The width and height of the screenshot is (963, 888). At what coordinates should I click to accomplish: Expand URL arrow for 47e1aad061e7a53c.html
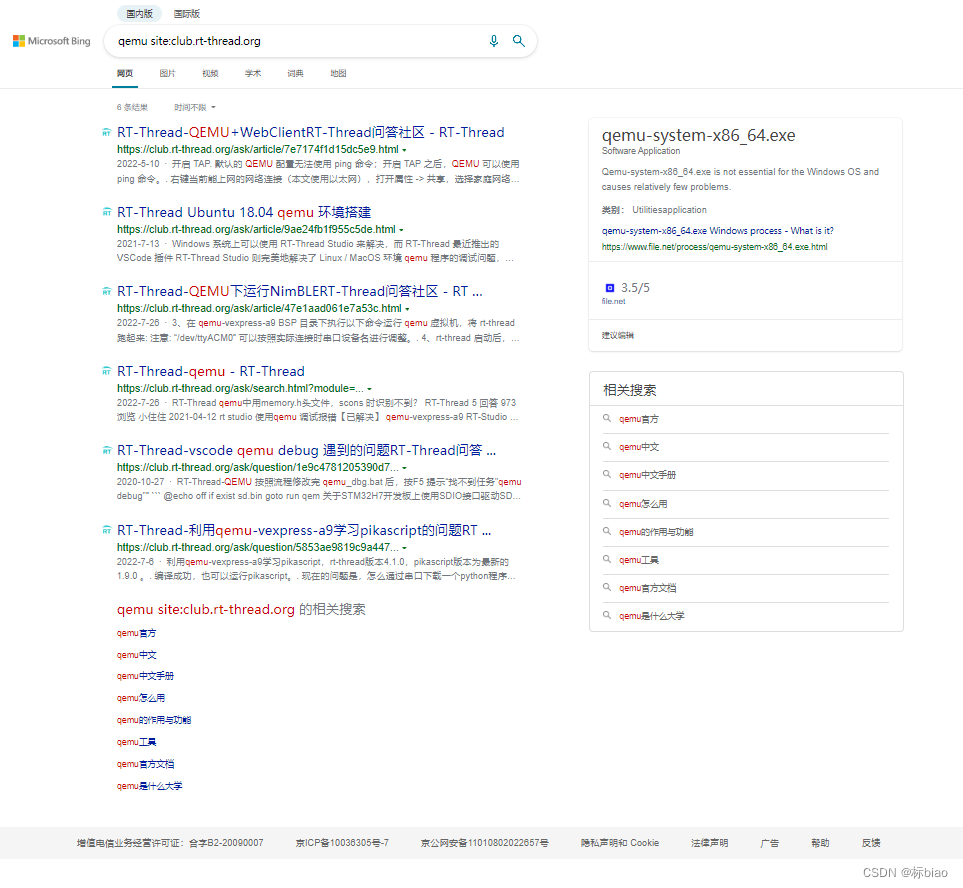pos(407,309)
